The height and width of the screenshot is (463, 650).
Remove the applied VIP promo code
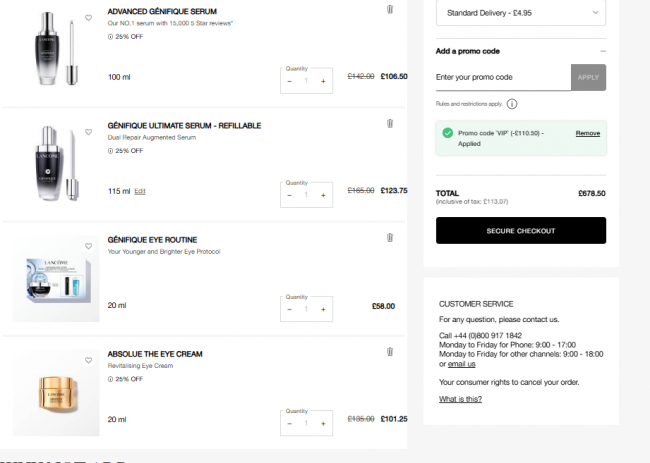[x=587, y=133]
